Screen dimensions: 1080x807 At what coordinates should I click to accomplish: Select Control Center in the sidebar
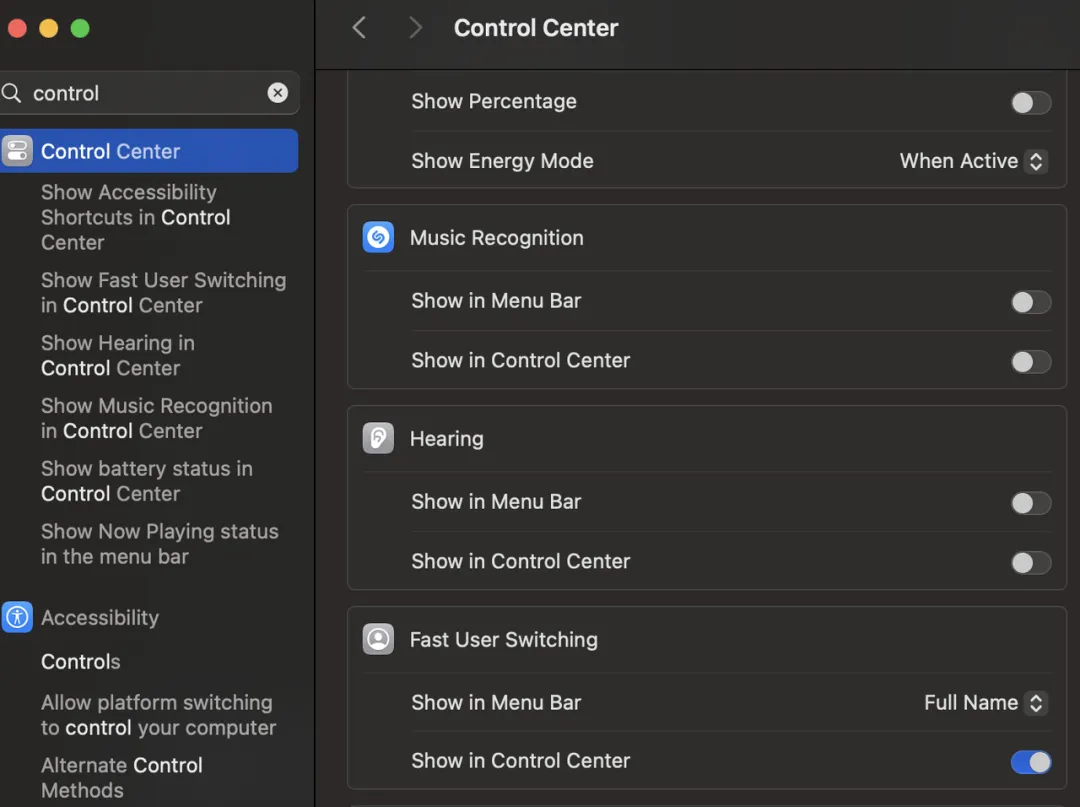click(110, 151)
